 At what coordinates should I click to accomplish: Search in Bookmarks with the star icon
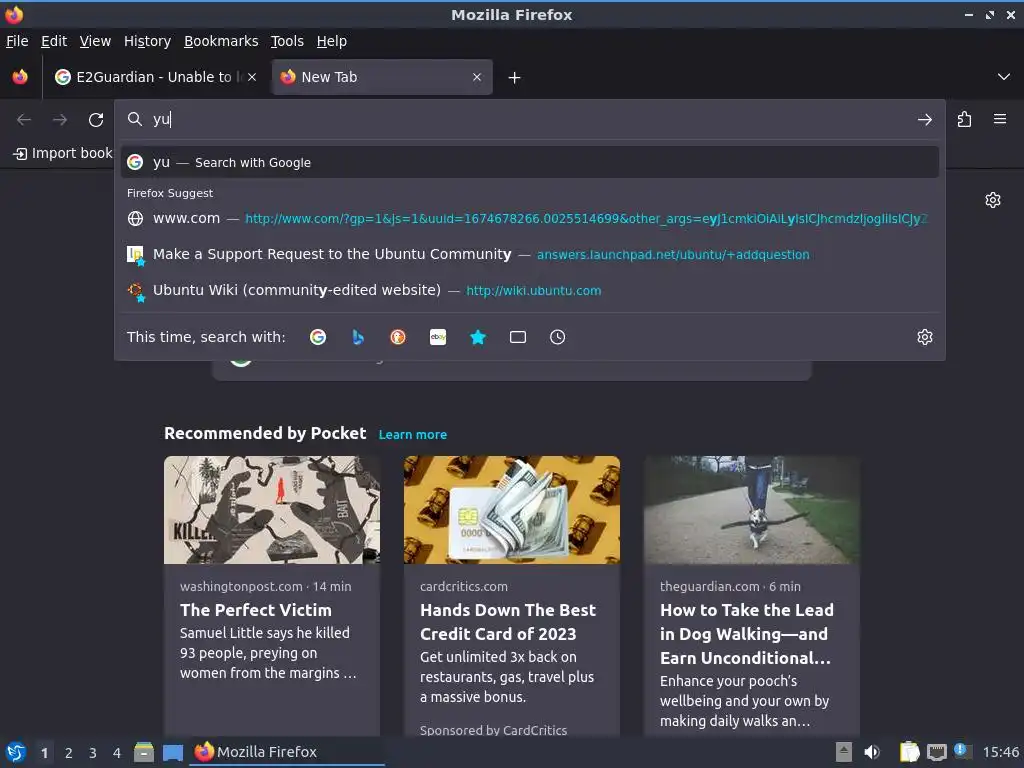point(478,337)
